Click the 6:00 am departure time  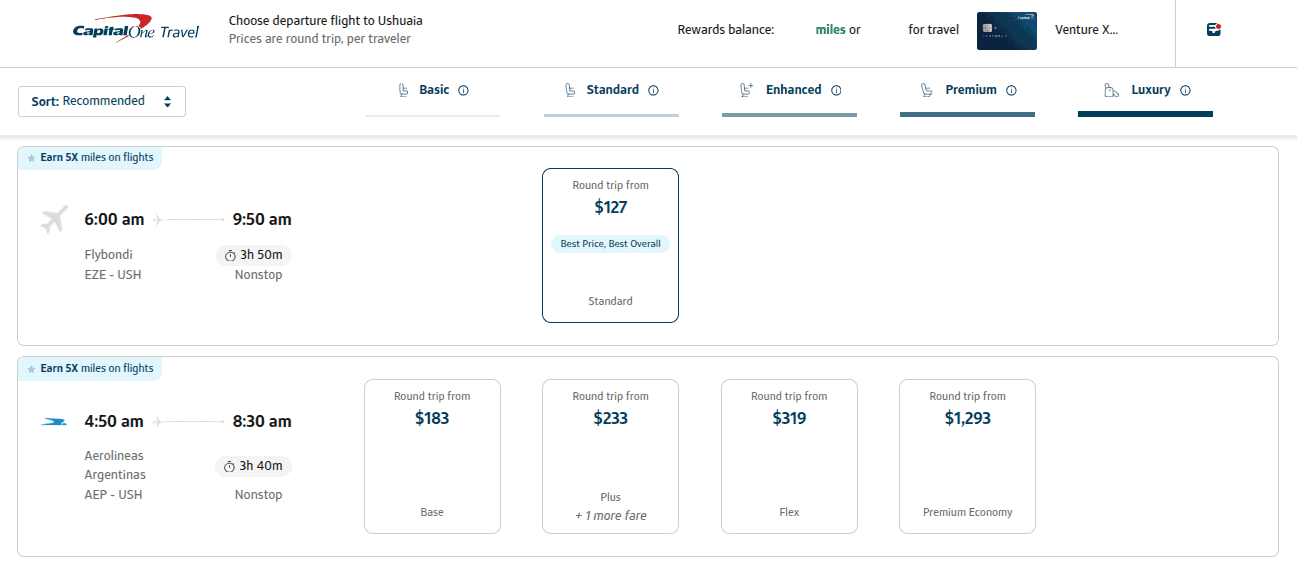pos(114,219)
